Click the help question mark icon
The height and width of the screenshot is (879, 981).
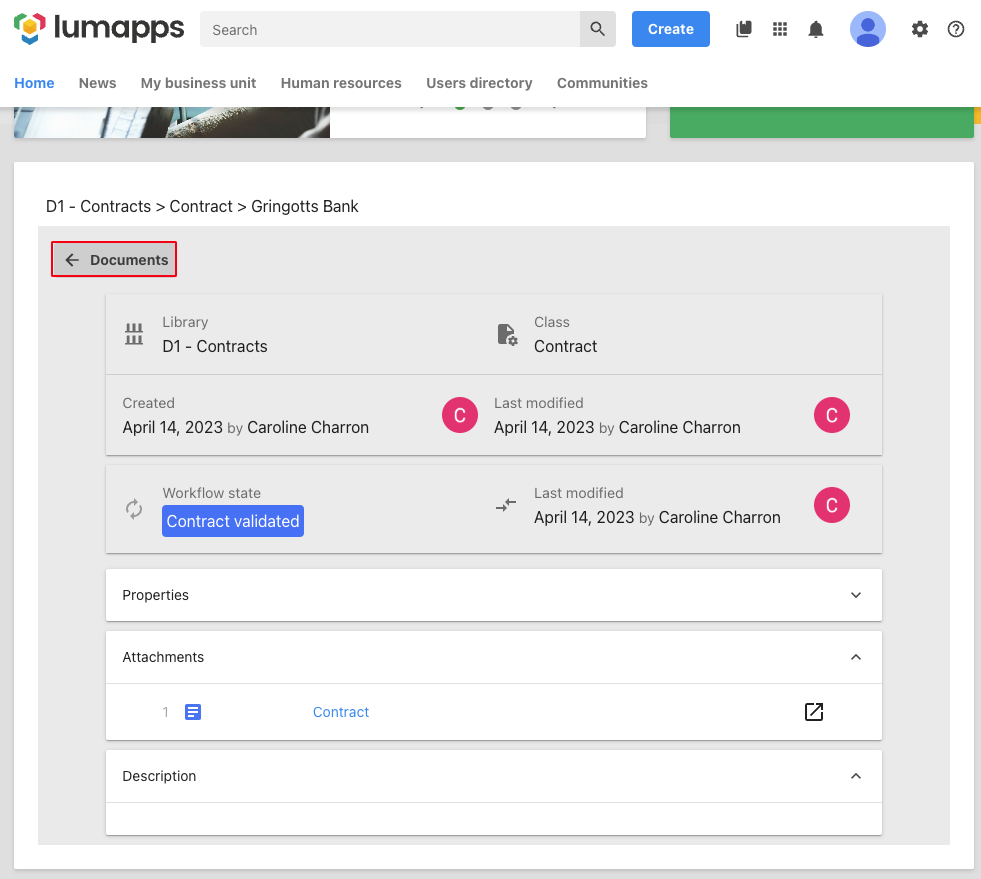pos(956,30)
